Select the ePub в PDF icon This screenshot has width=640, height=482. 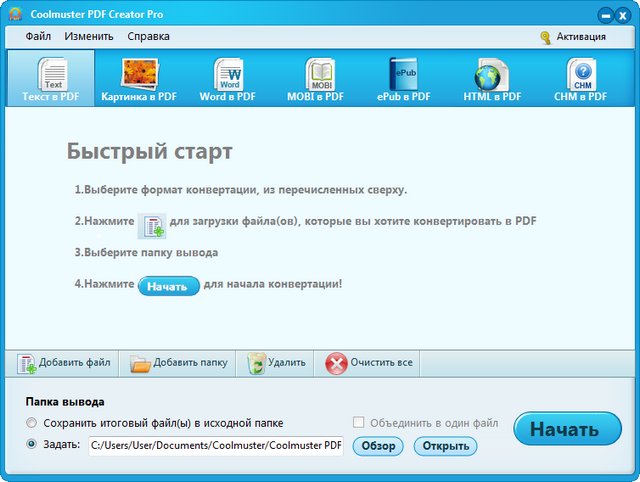point(403,74)
